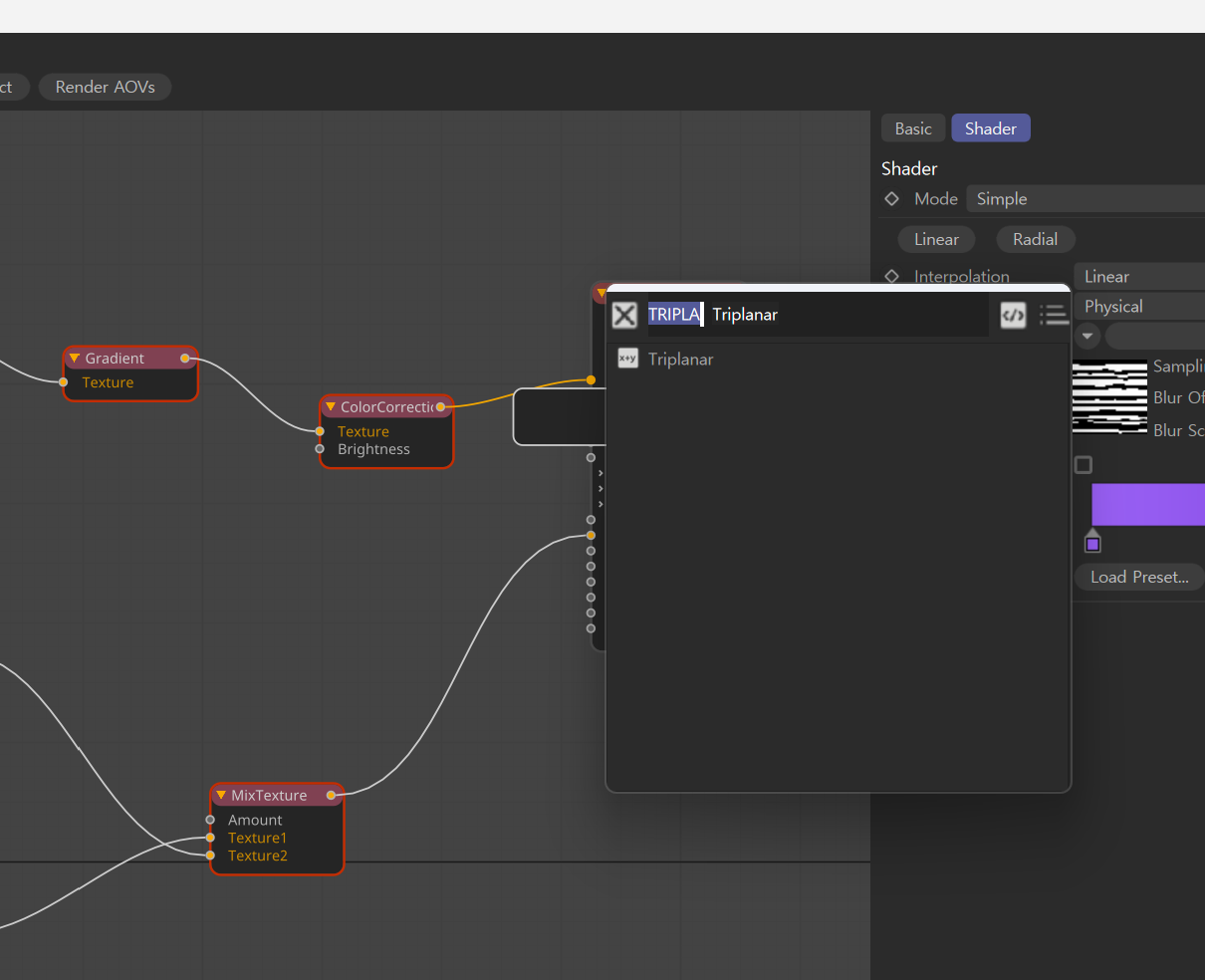Viewport: 1205px width, 980px height.
Task: Select the Linear shader option
Action: pyautogui.click(x=936, y=239)
